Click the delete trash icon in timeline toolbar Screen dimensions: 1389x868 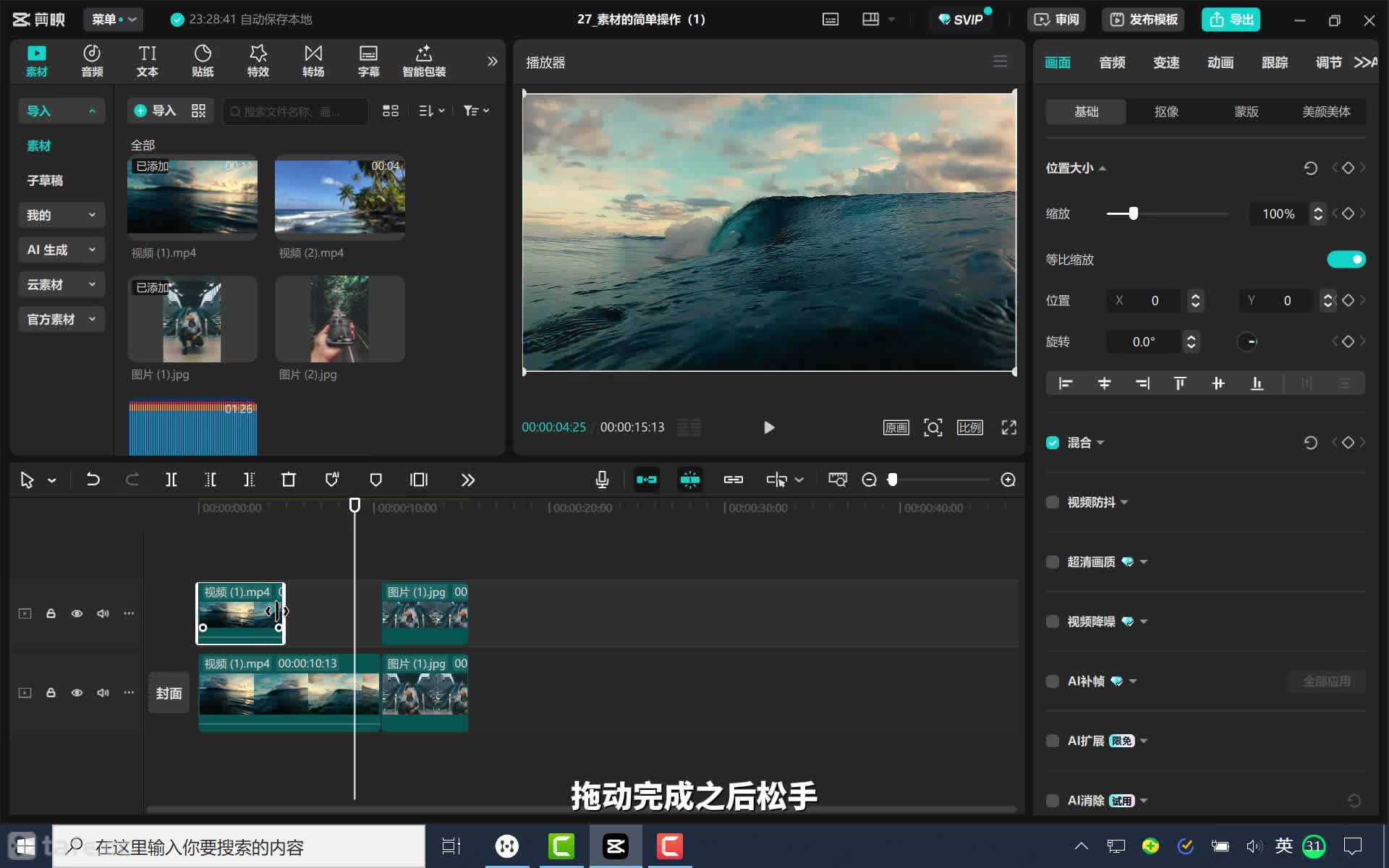[289, 480]
